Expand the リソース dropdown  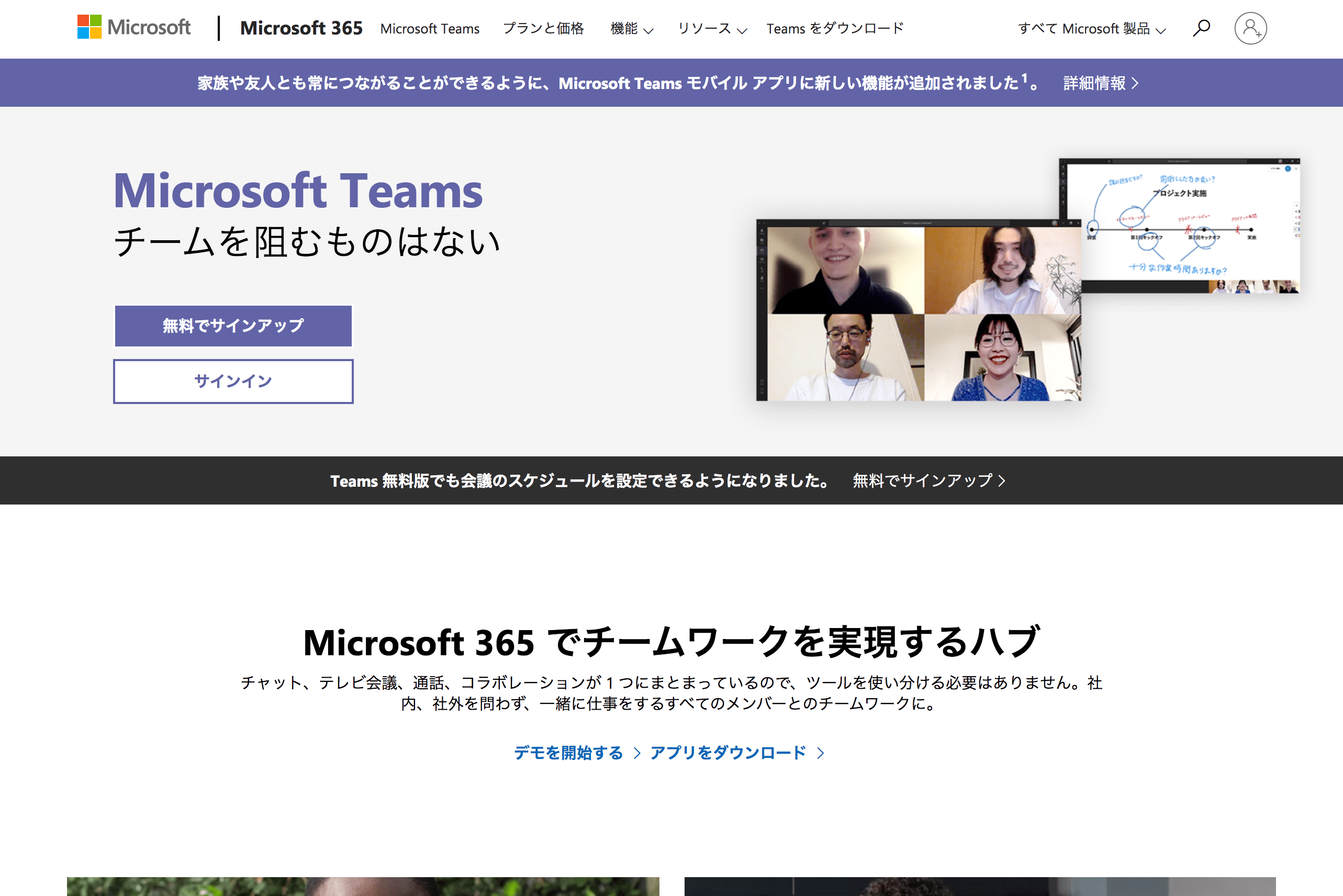click(712, 29)
